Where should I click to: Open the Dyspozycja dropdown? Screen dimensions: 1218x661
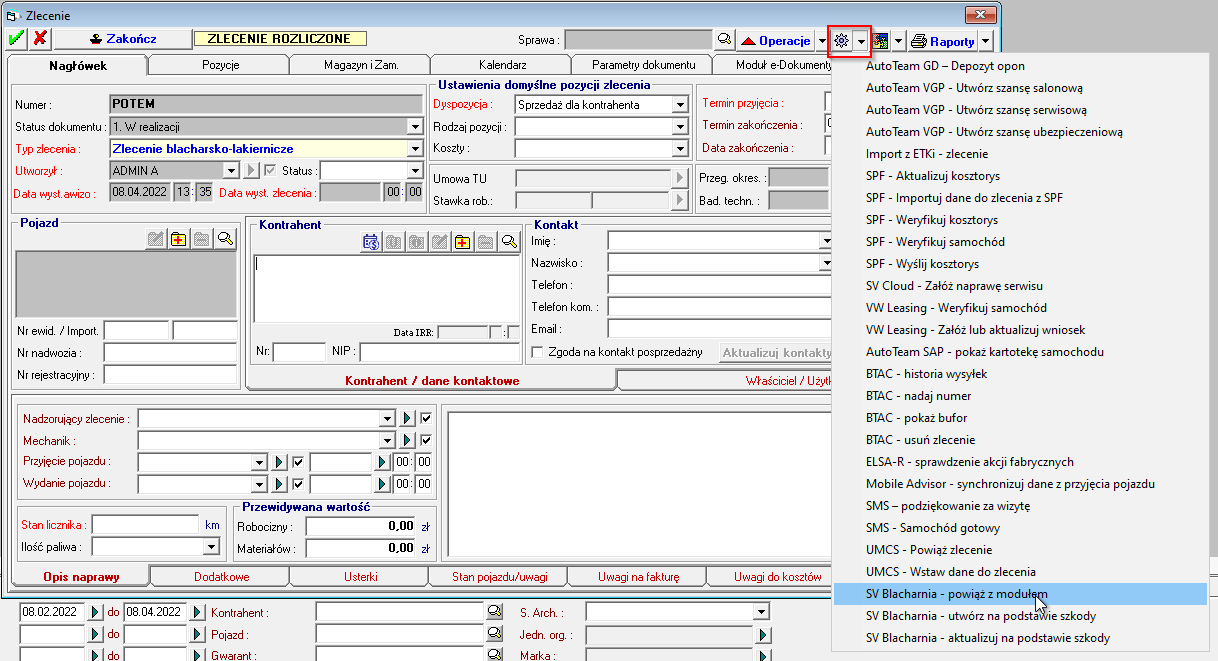[680, 105]
